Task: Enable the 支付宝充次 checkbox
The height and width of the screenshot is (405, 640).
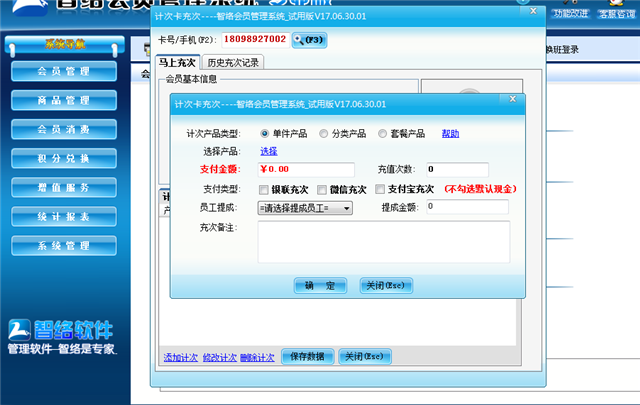Action: click(380, 189)
